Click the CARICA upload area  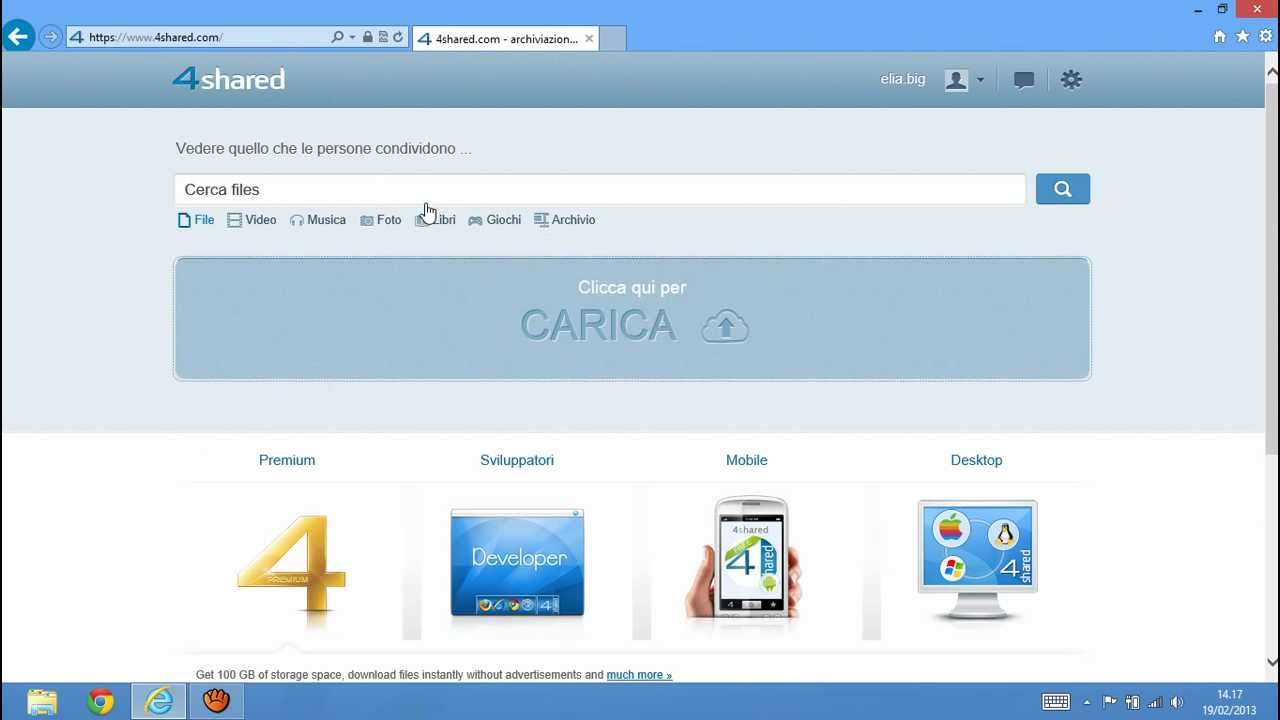[x=632, y=319]
